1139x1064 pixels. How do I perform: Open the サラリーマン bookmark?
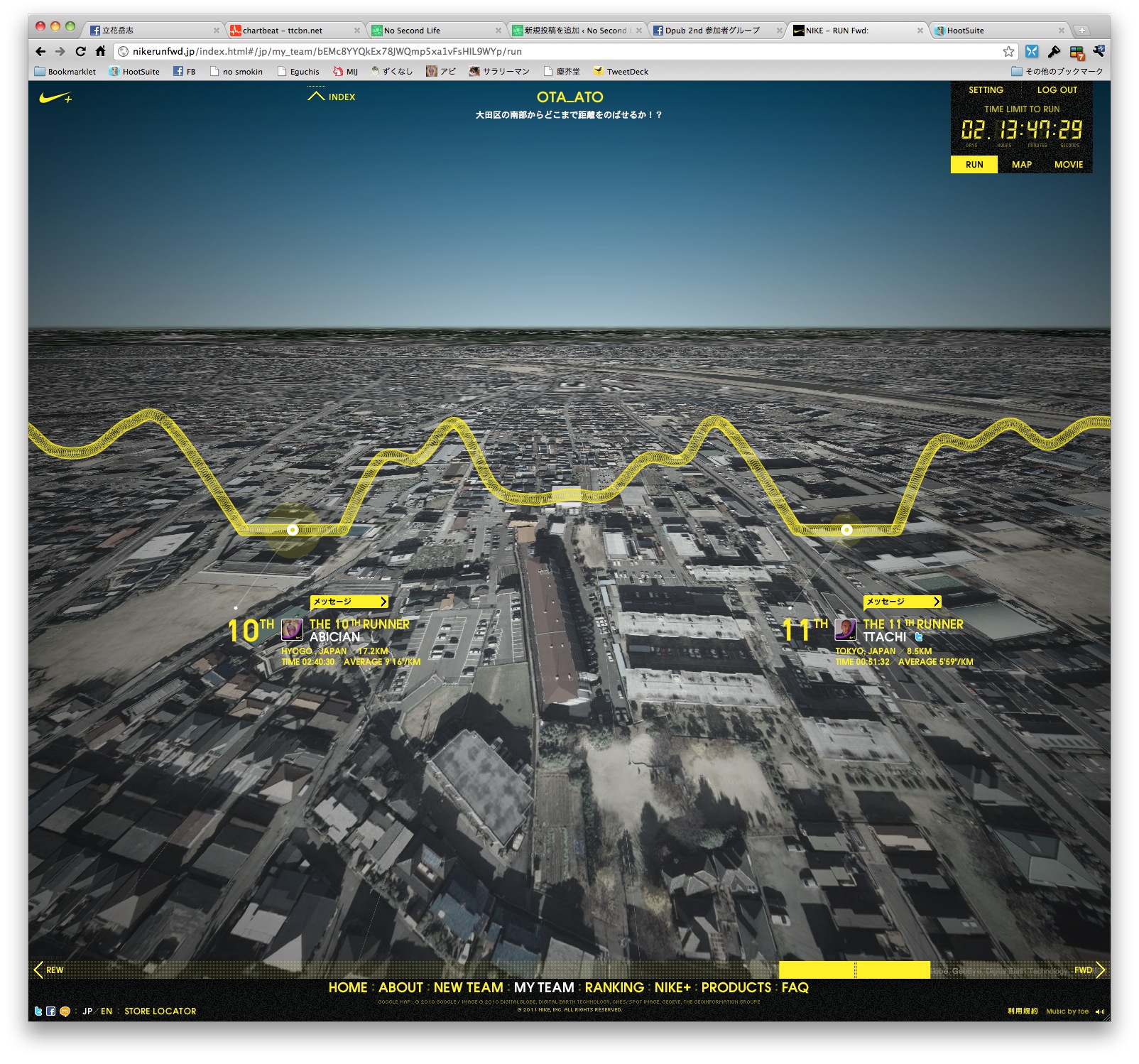click(x=499, y=71)
